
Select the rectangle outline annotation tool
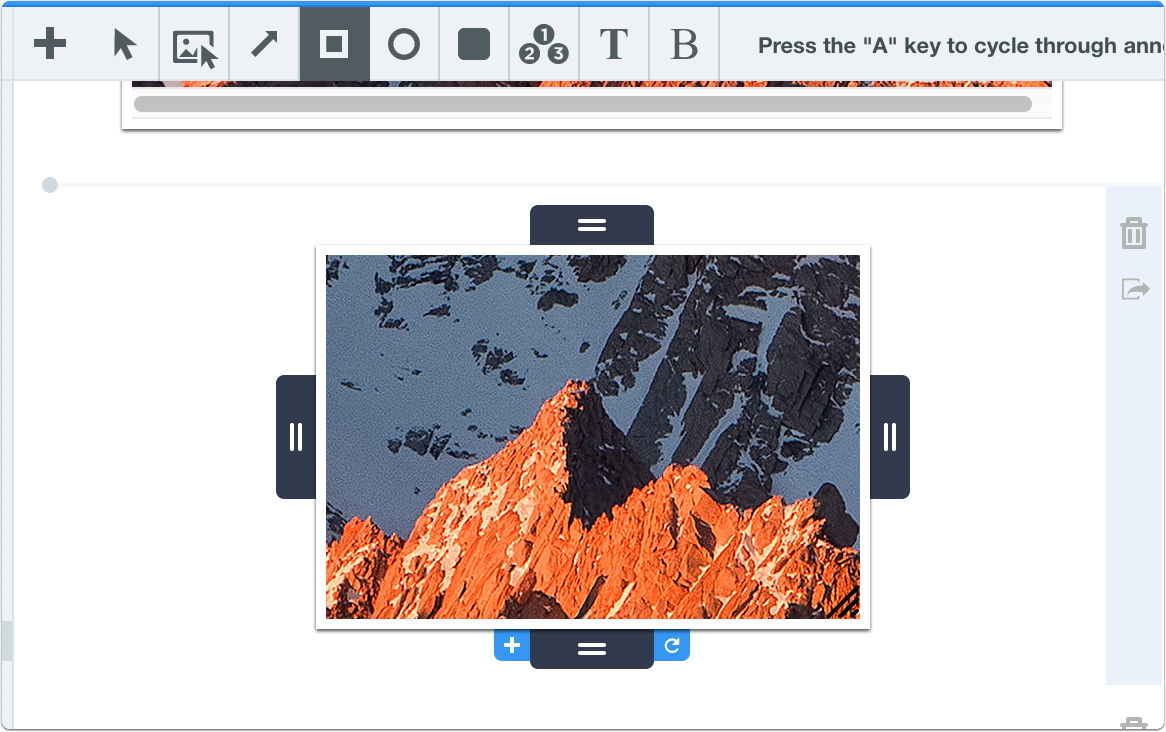tap(335, 44)
